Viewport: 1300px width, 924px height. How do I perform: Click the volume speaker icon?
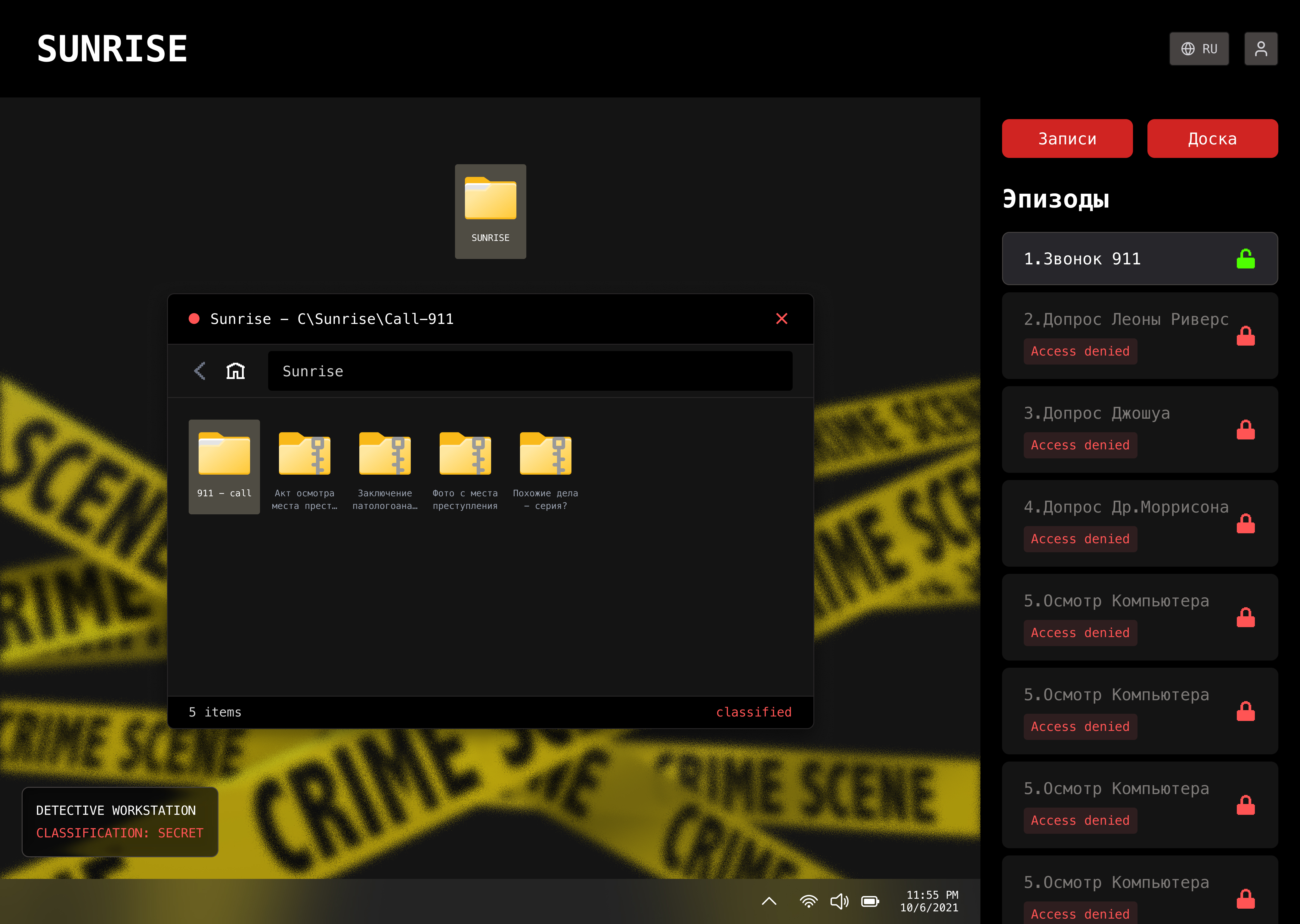tap(839, 901)
